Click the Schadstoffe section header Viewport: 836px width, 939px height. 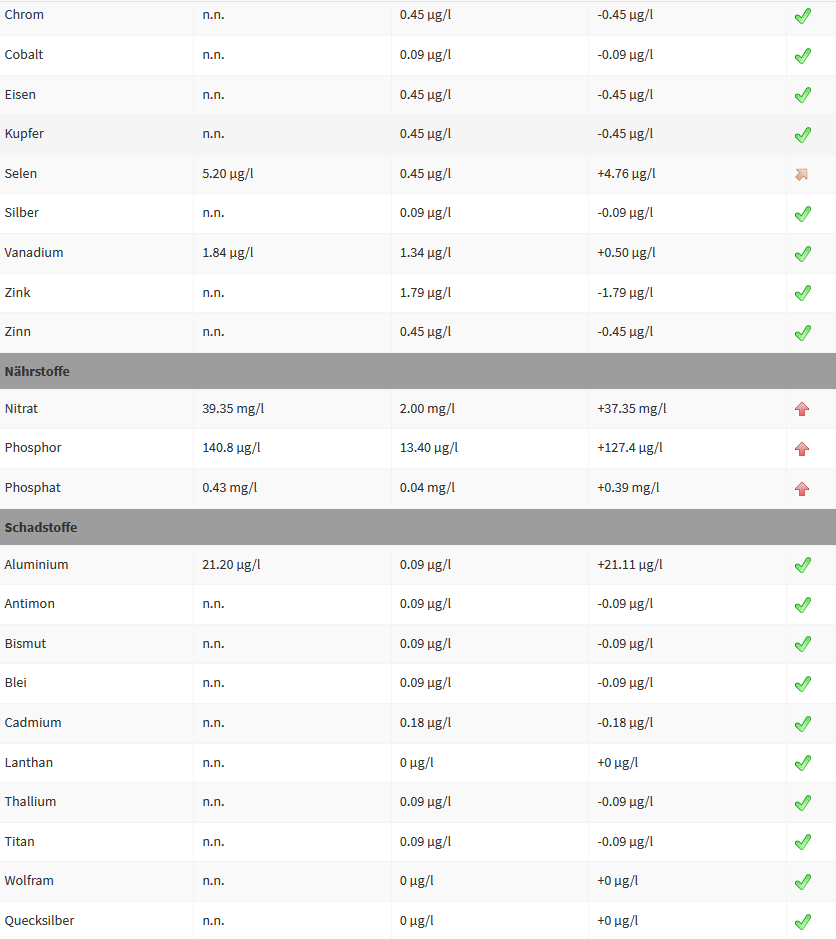click(x=41, y=527)
